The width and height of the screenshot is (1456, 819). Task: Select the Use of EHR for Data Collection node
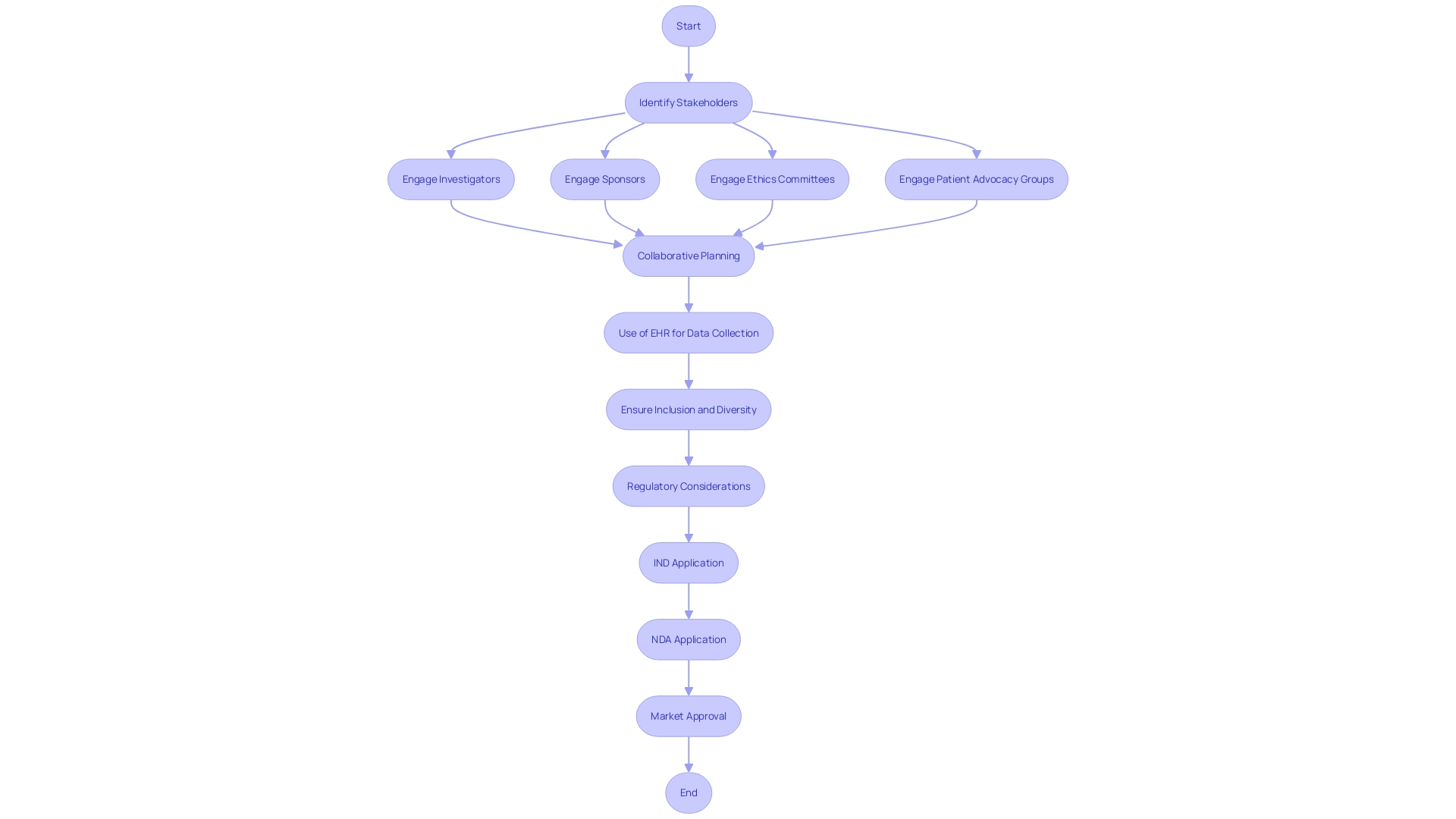pyautogui.click(x=688, y=332)
